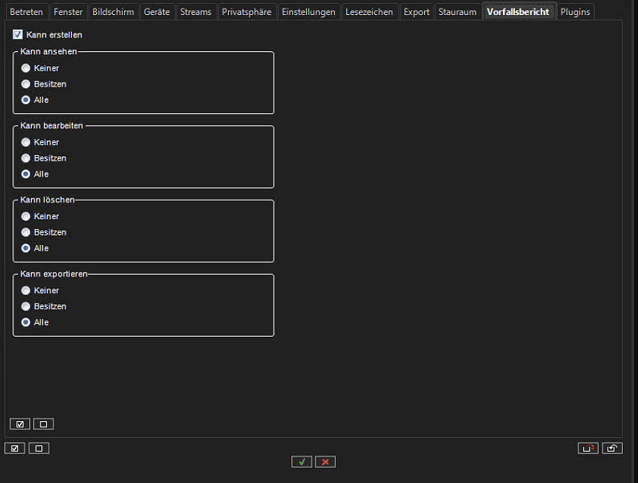Select the Vorfallsbericht tab
The height and width of the screenshot is (483, 638).
point(518,12)
